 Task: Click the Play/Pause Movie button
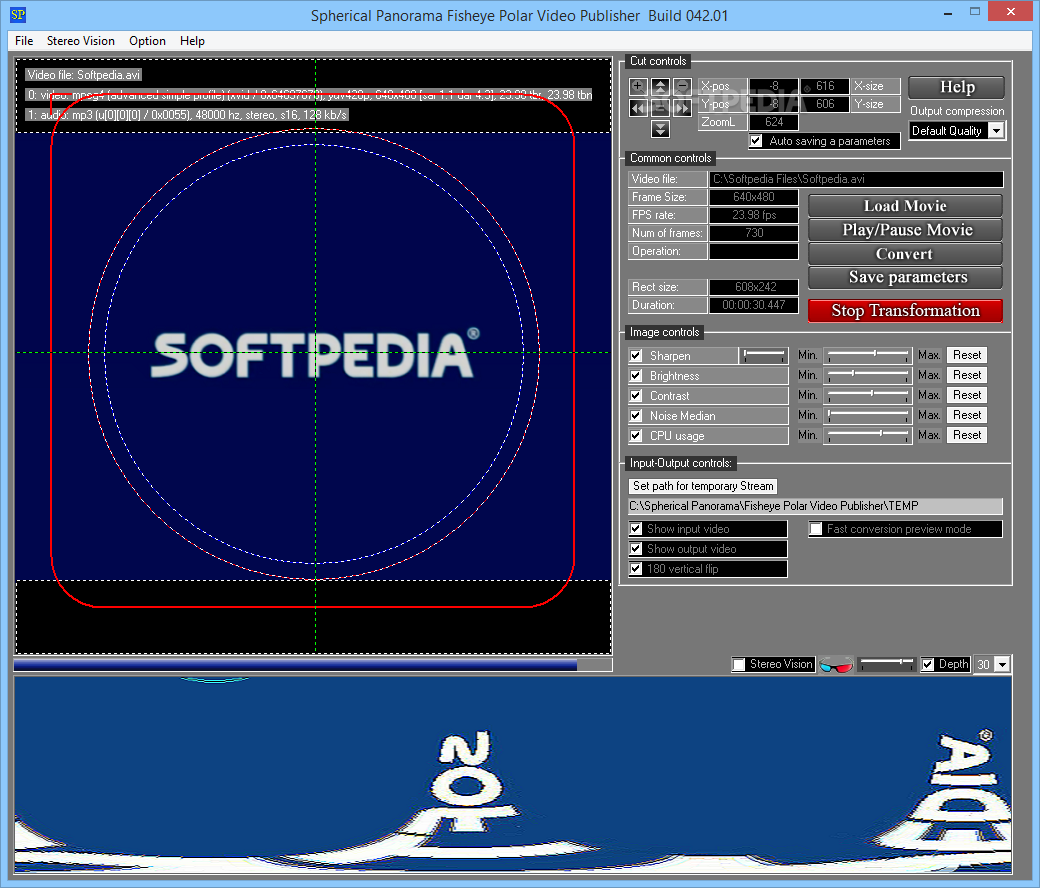coord(905,229)
